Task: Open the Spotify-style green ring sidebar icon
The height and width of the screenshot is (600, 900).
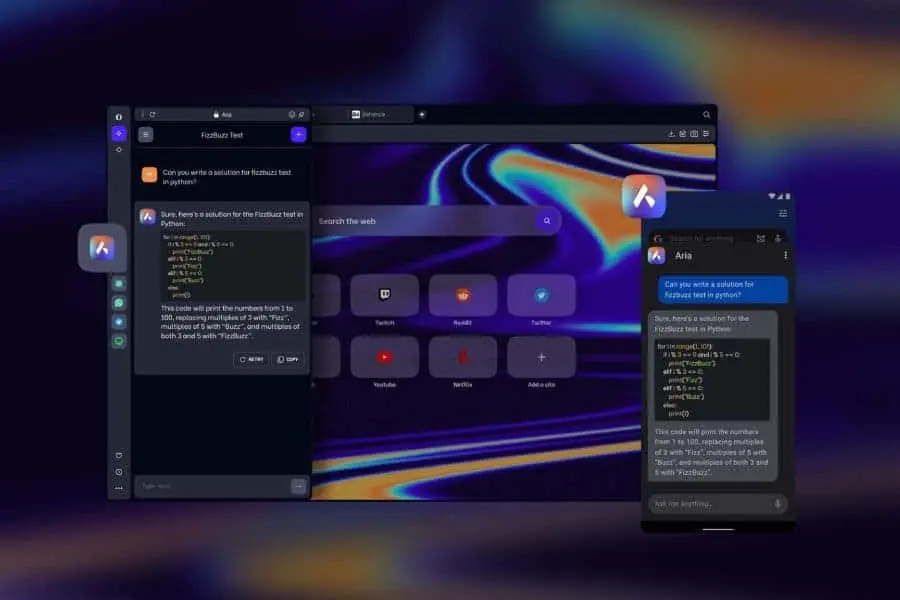Action: (x=119, y=341)
